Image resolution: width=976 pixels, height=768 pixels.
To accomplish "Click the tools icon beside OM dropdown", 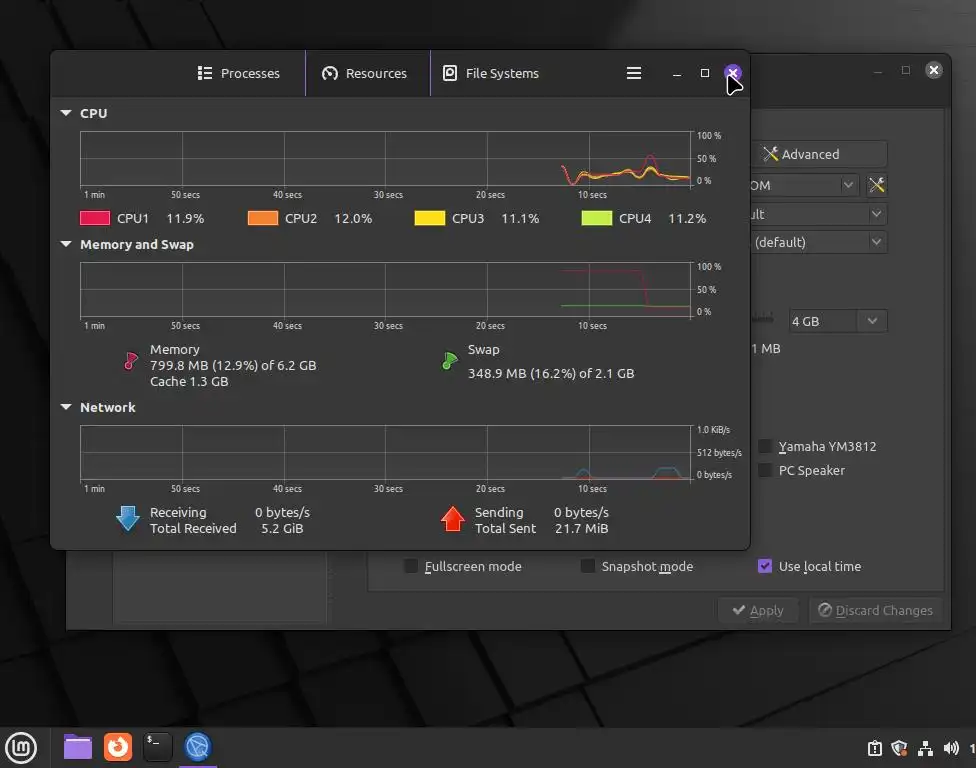I will coord(876,185).
